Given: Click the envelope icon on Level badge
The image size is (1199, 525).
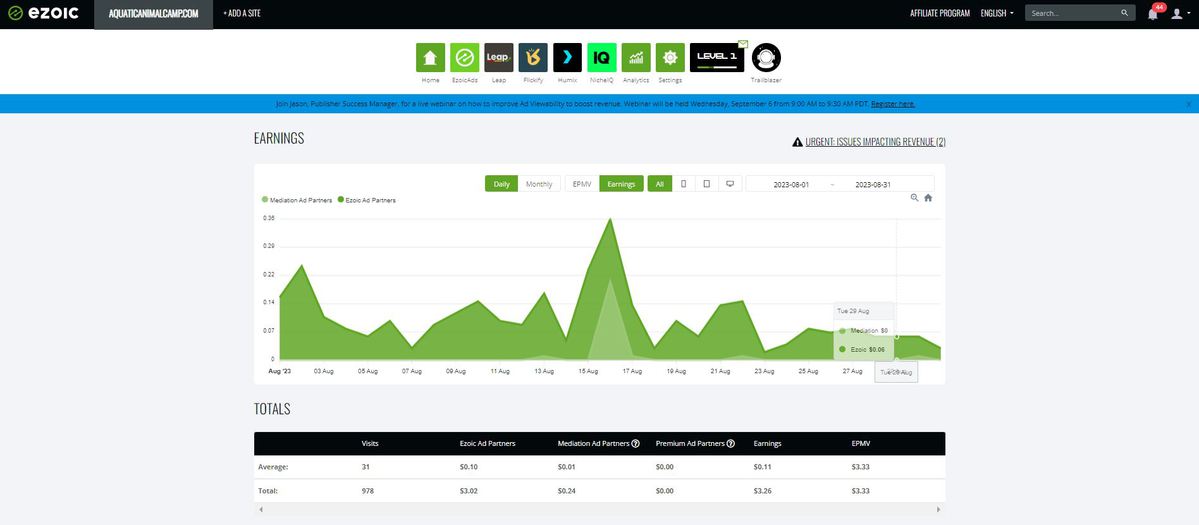Looking at the screenshot, I should 742,44.
